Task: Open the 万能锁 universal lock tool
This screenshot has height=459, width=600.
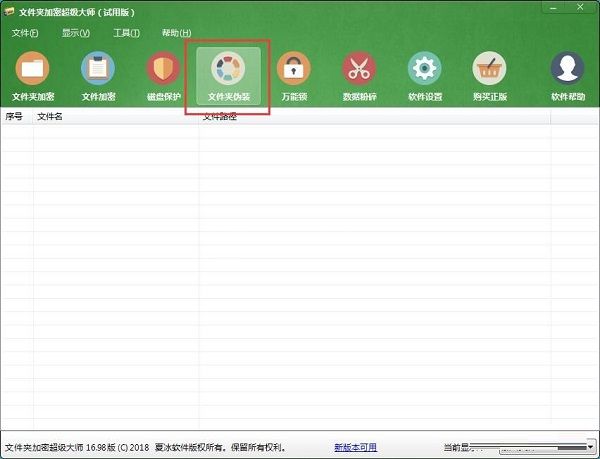Action: click(x=294, y=76)
